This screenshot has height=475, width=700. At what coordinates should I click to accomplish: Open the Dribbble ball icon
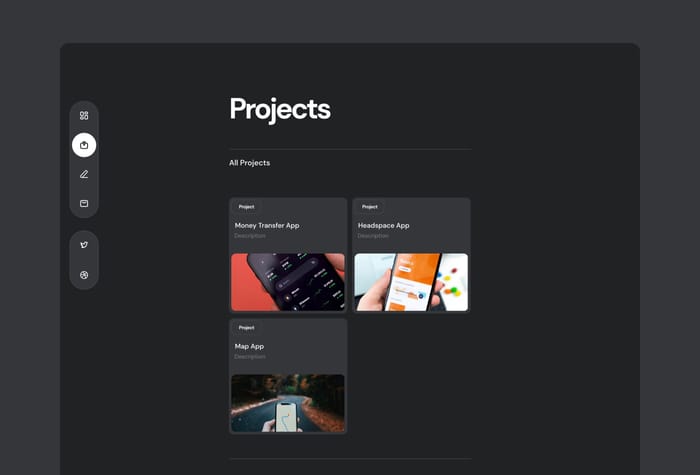(x=84, y=275)
